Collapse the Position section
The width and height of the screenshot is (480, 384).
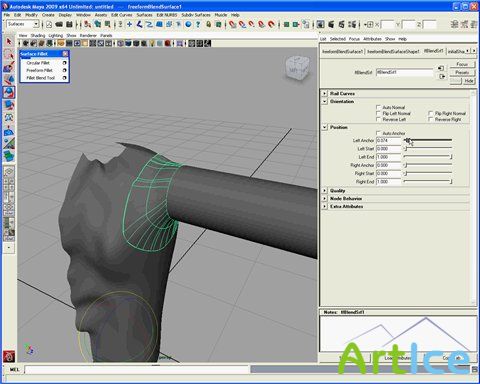(325, 127)
